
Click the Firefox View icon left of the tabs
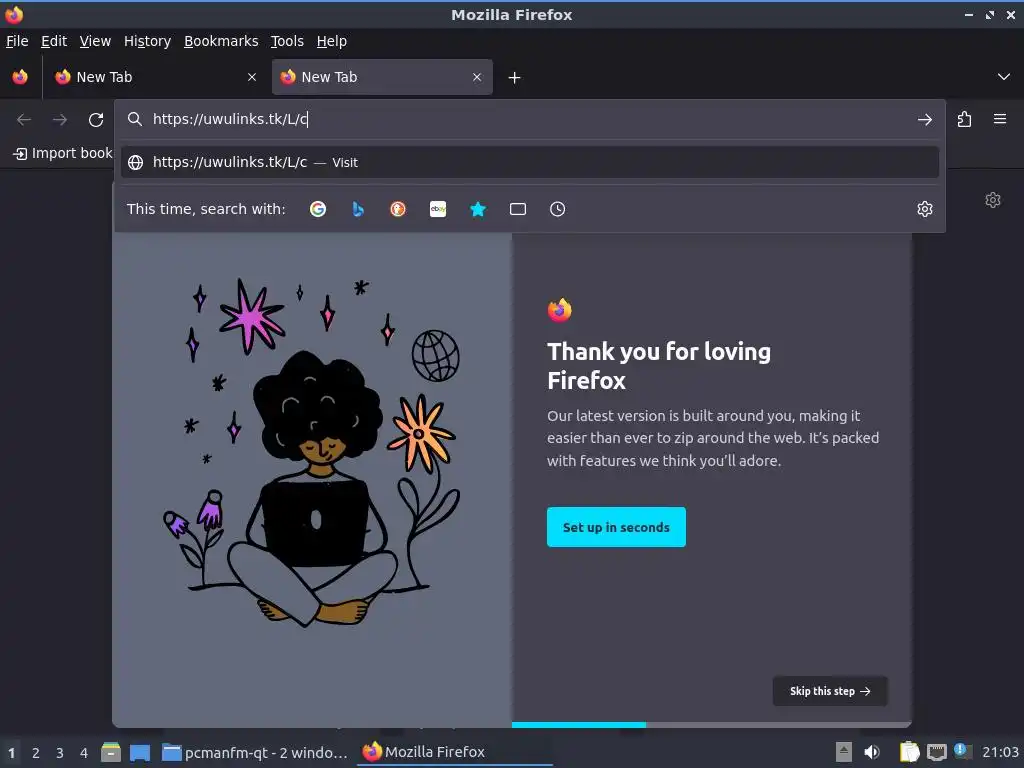pyautogui.click(x=20, y=77)
